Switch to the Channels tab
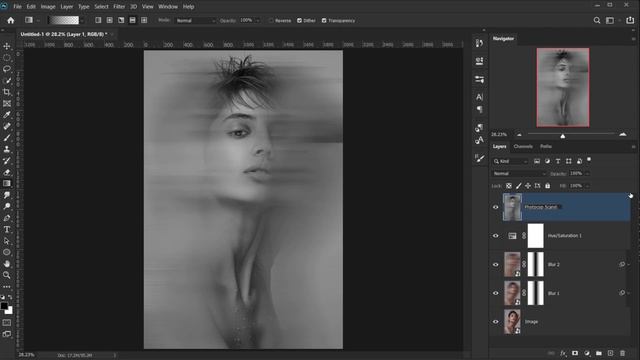Viewport: 640px width, 360px height. coord(523,146)
